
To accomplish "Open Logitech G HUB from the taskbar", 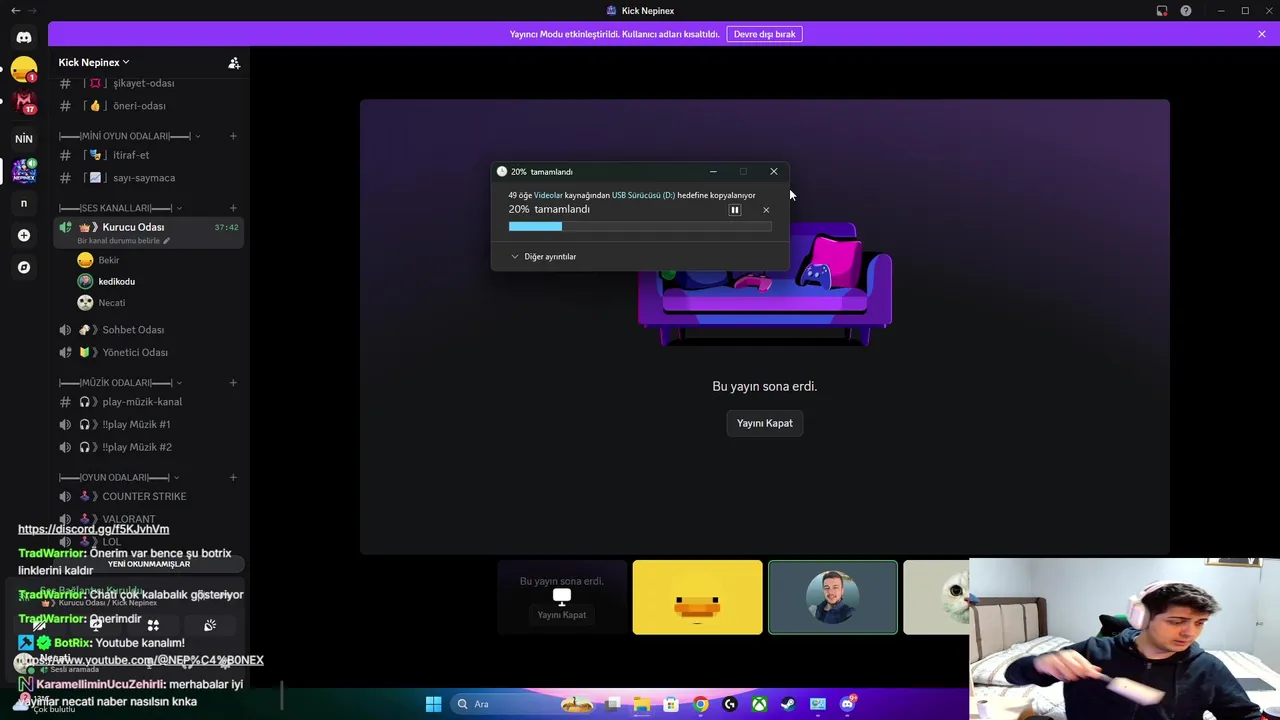I will tap(730, 704).
